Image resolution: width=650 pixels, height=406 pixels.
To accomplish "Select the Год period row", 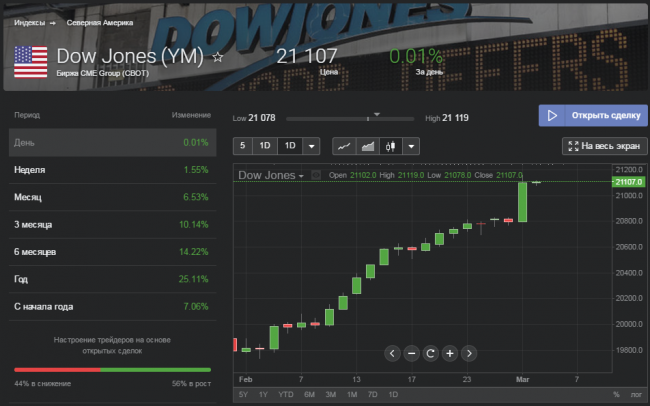I will click(x=112, y=280).
